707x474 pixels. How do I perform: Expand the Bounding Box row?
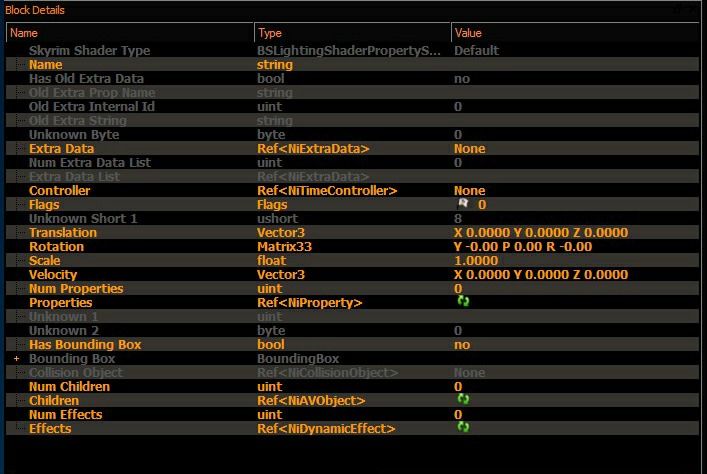point(17,359)
